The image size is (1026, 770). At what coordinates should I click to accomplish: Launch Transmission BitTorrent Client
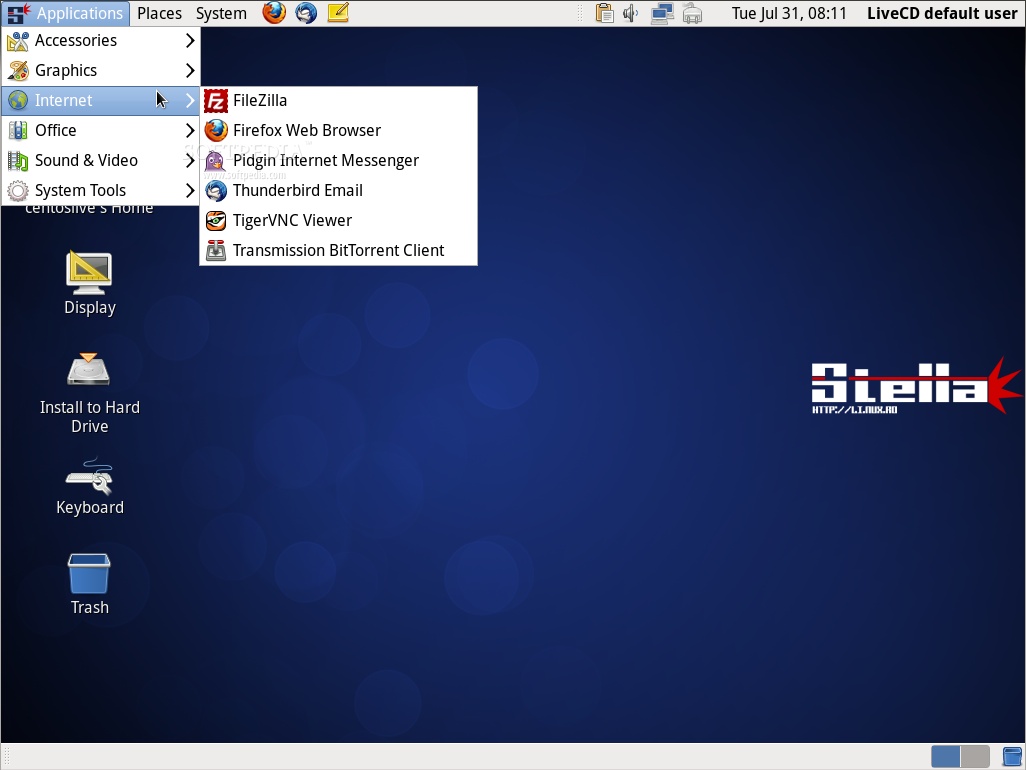[x=338, y=251]
